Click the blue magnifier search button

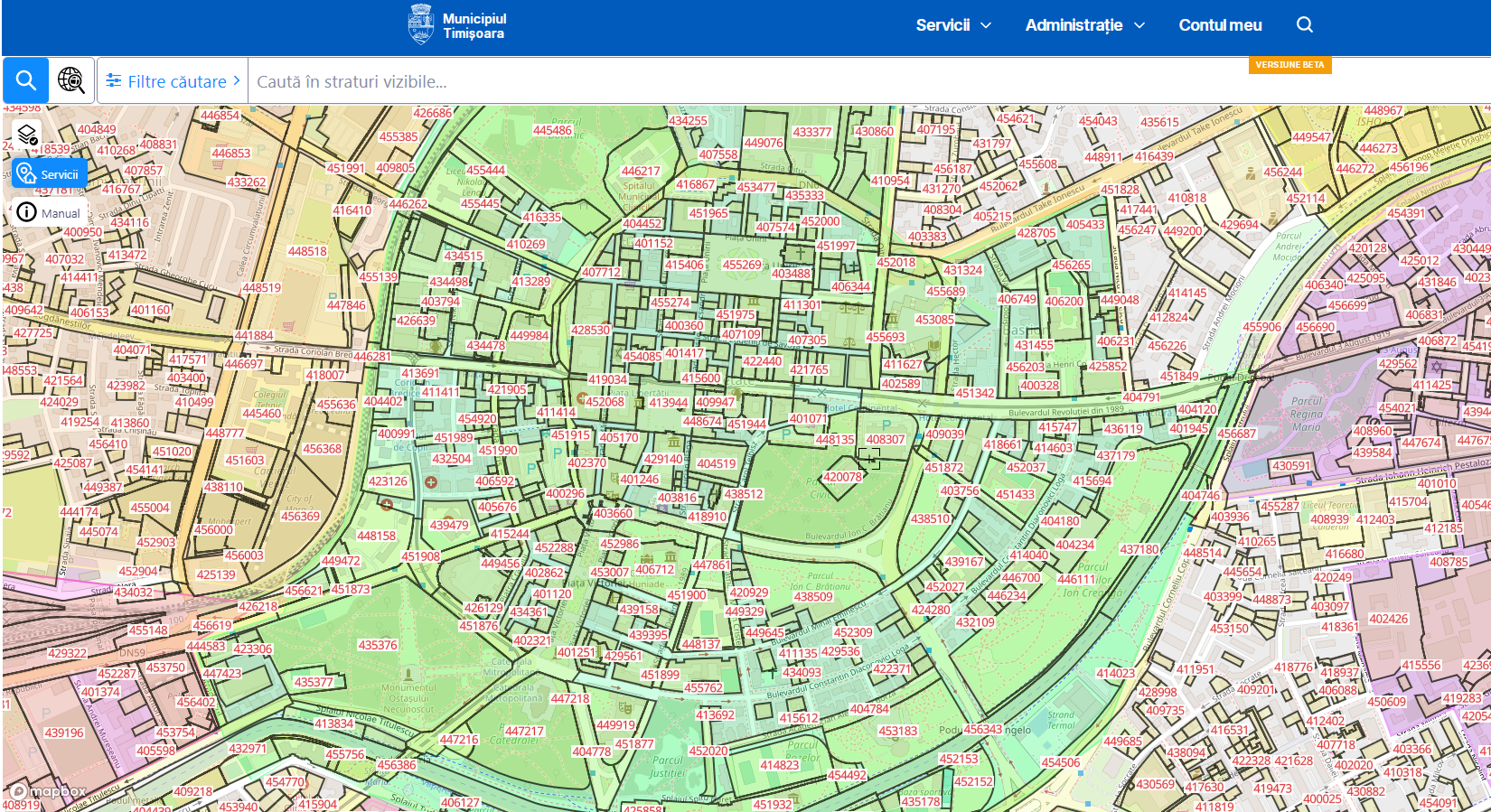26,81
